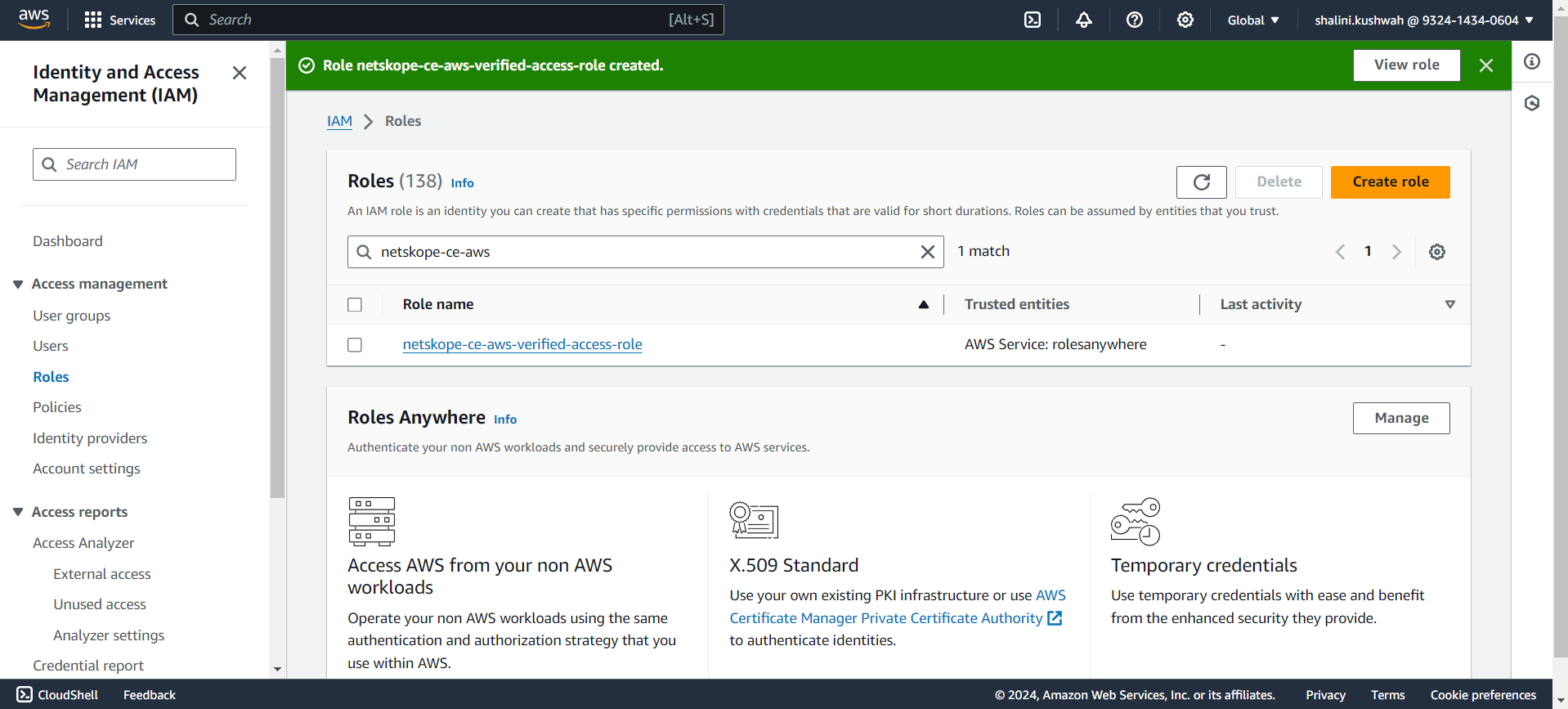Open Privacy link in footer
The image size is (1568, 709).
coord(1325,695)
